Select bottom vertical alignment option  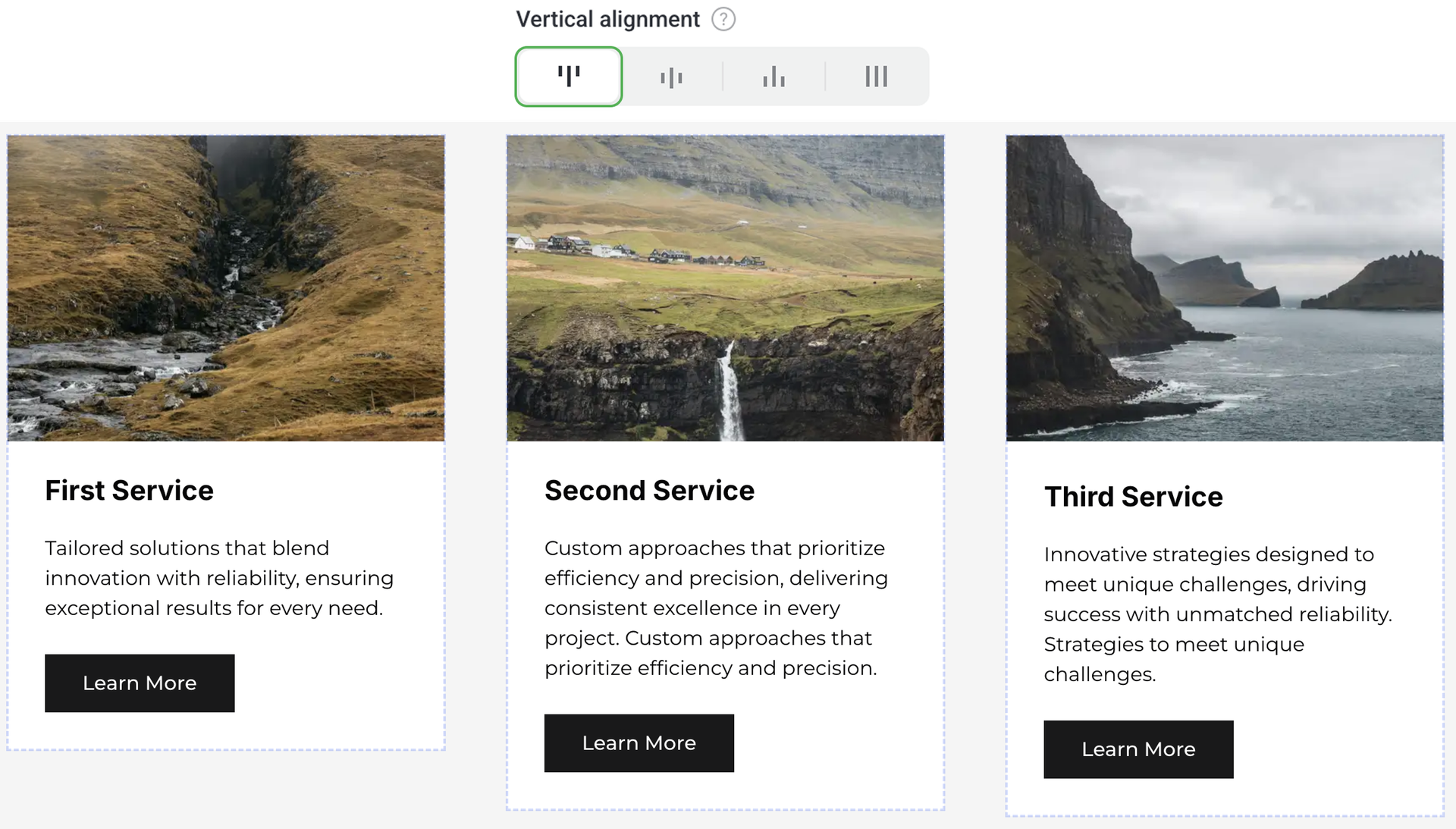[773, 77]
